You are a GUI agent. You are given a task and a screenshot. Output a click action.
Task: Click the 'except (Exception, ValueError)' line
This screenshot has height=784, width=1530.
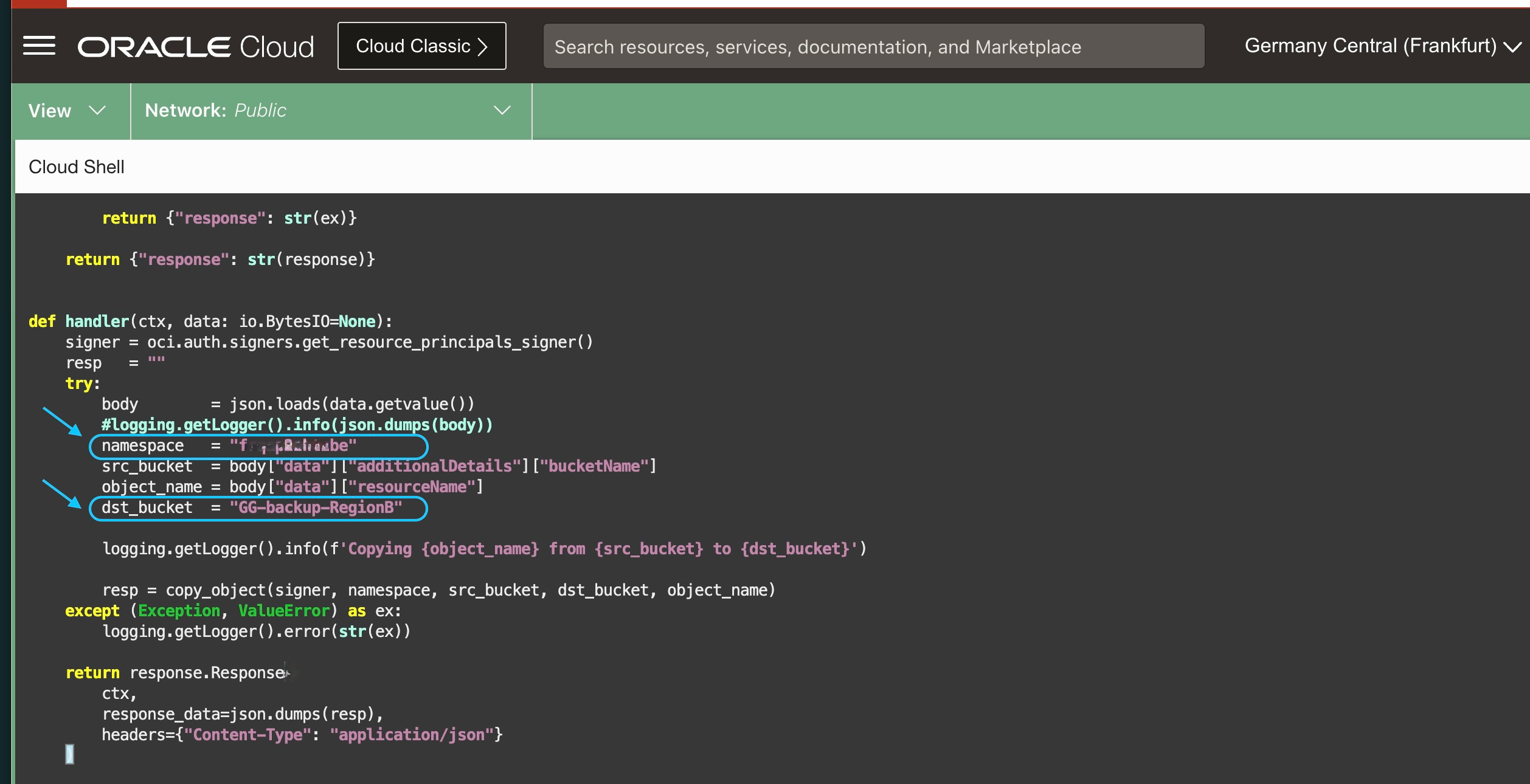click(x=233, y=611)
